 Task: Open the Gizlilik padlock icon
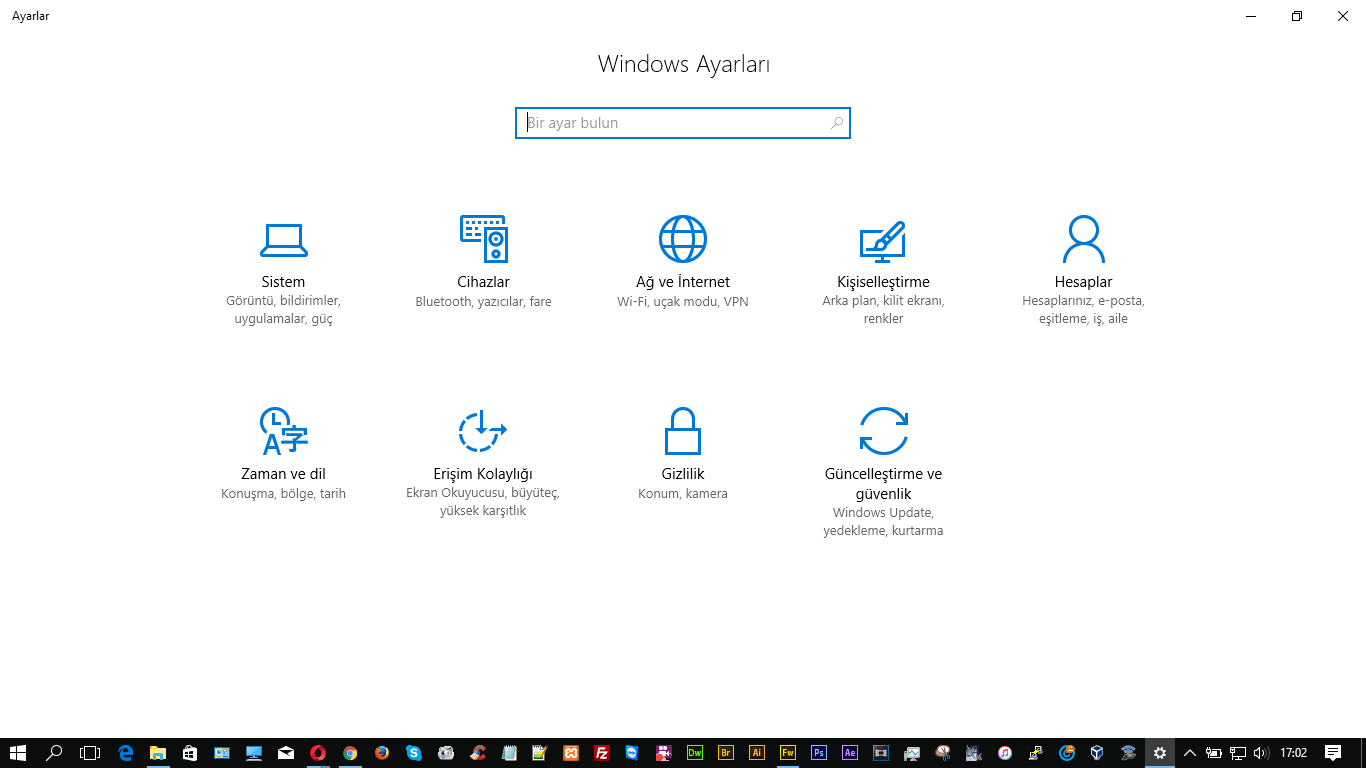(683, 431)
